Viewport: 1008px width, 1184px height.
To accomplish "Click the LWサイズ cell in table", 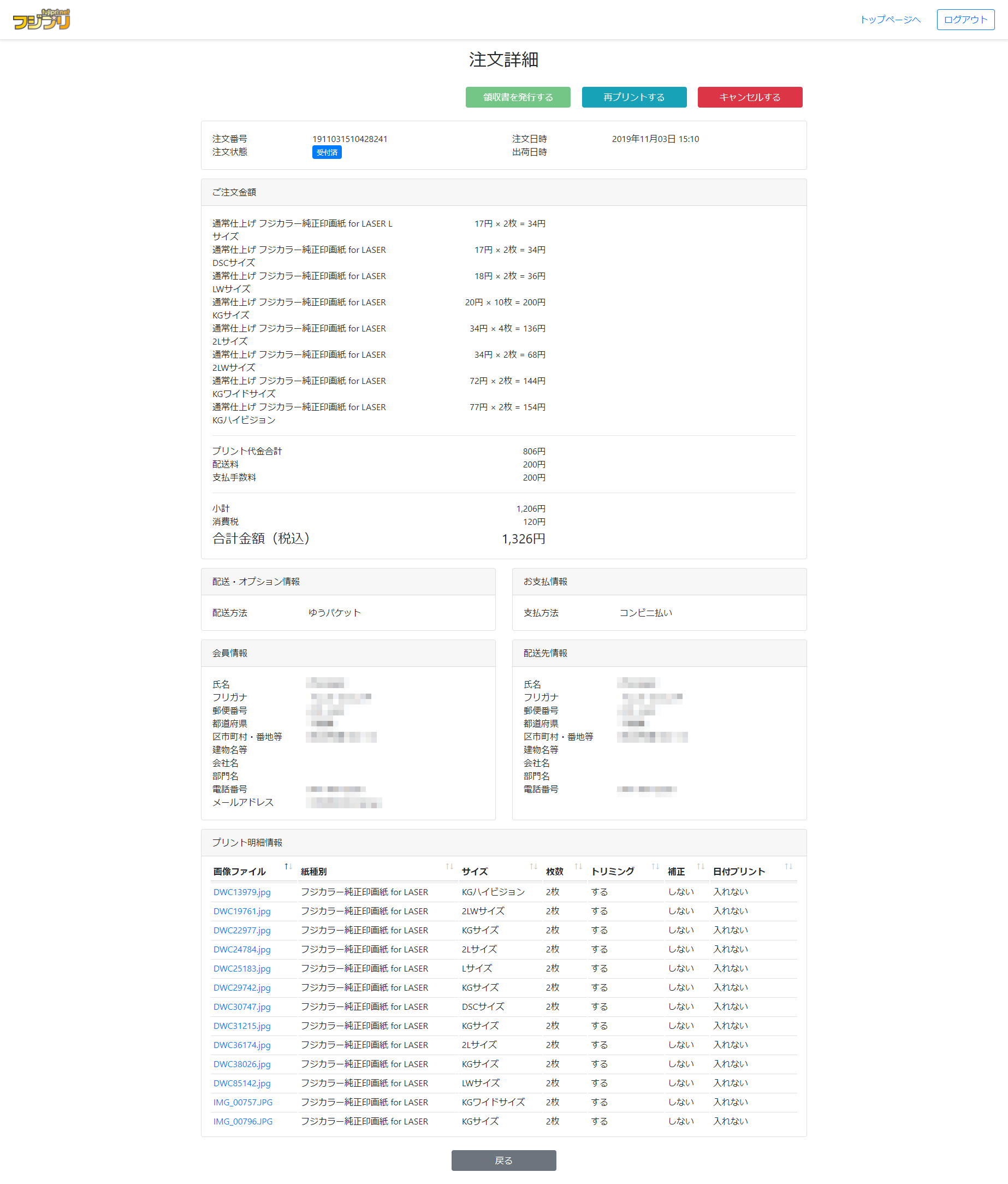I will (481, 1083).
